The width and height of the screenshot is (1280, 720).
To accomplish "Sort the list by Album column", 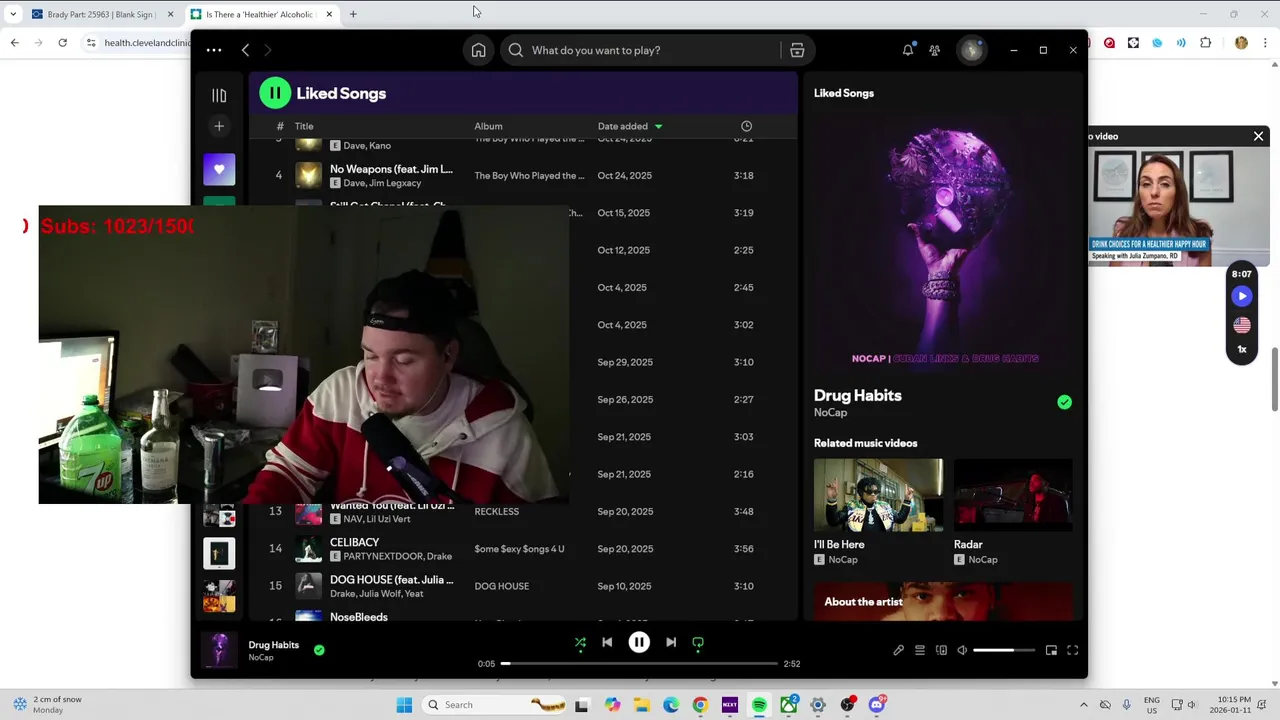I will (x=488, y=126).
